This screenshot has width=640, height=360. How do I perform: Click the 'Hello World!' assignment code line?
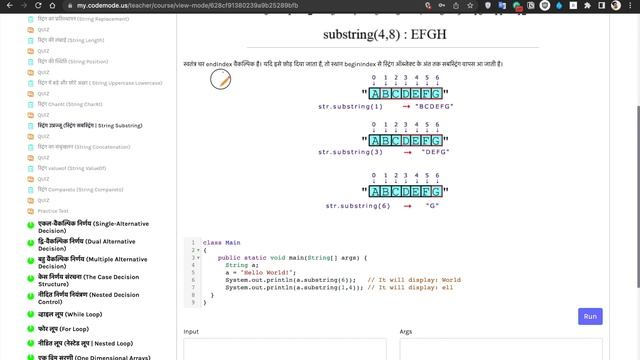[x=260, y=272]
